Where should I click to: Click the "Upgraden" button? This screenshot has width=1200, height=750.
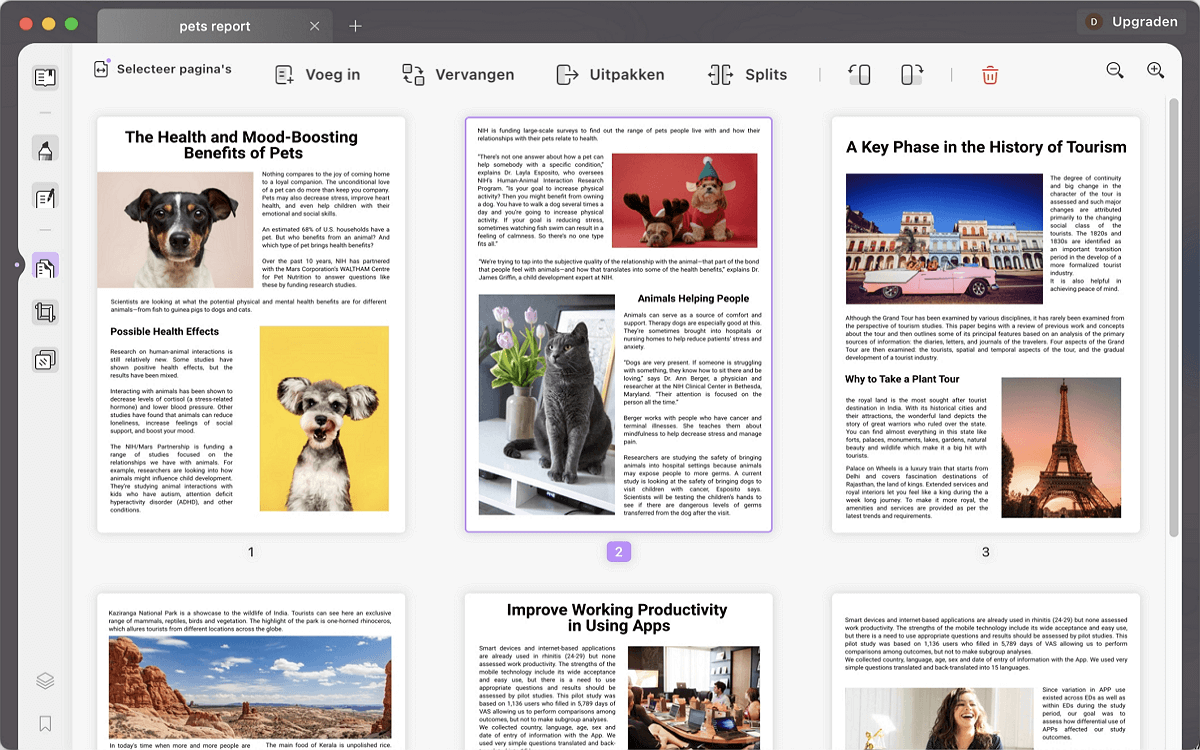[1131, 20]
